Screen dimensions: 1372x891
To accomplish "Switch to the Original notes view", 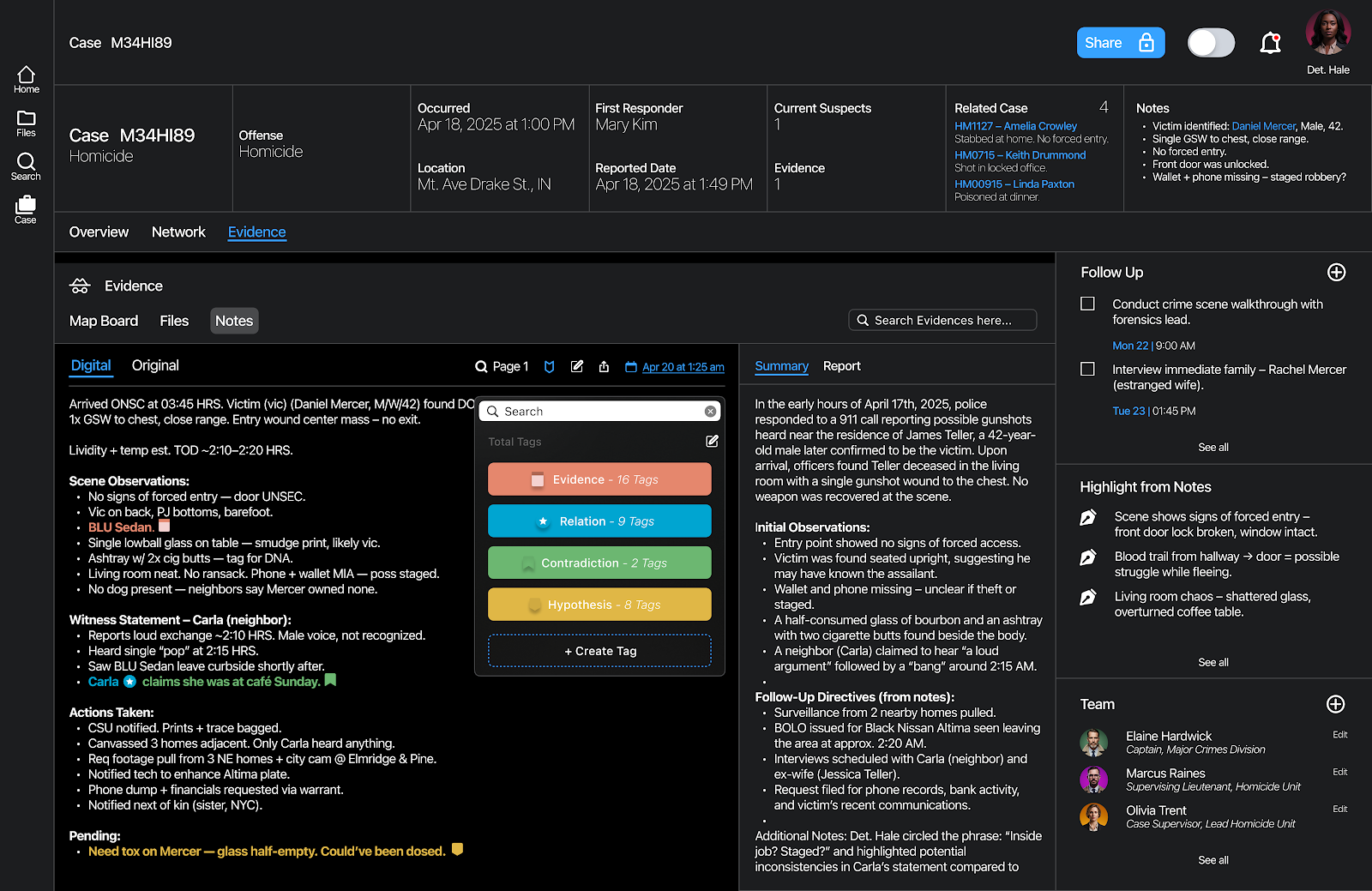I will 155,365.
